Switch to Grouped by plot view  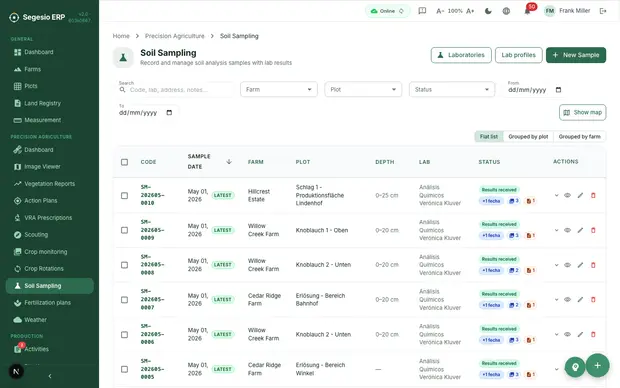pos(528,136)
